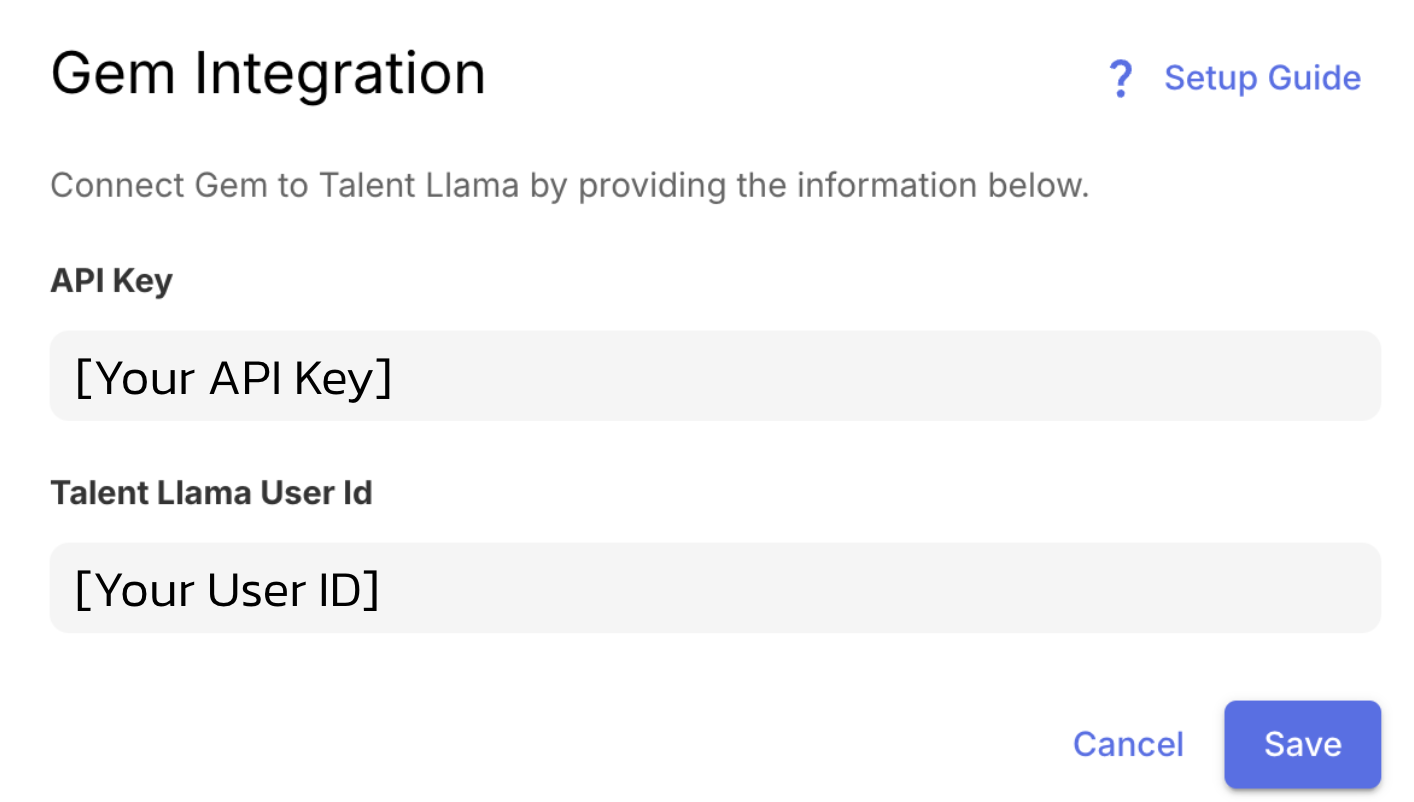Click the words Talent Llama in the description
The width and height of the screenshot is (1414, 802).
point(419,186)
